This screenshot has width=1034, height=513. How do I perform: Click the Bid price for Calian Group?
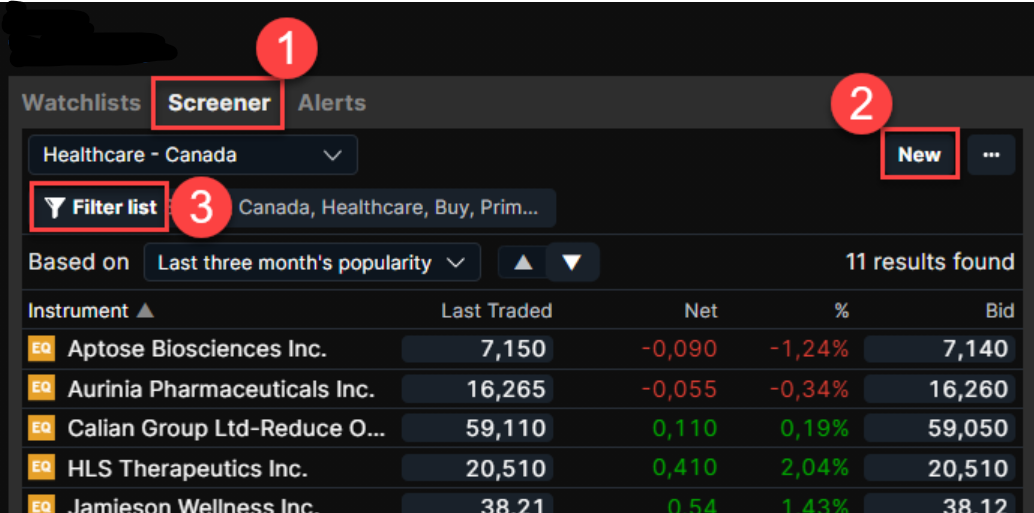939,429
